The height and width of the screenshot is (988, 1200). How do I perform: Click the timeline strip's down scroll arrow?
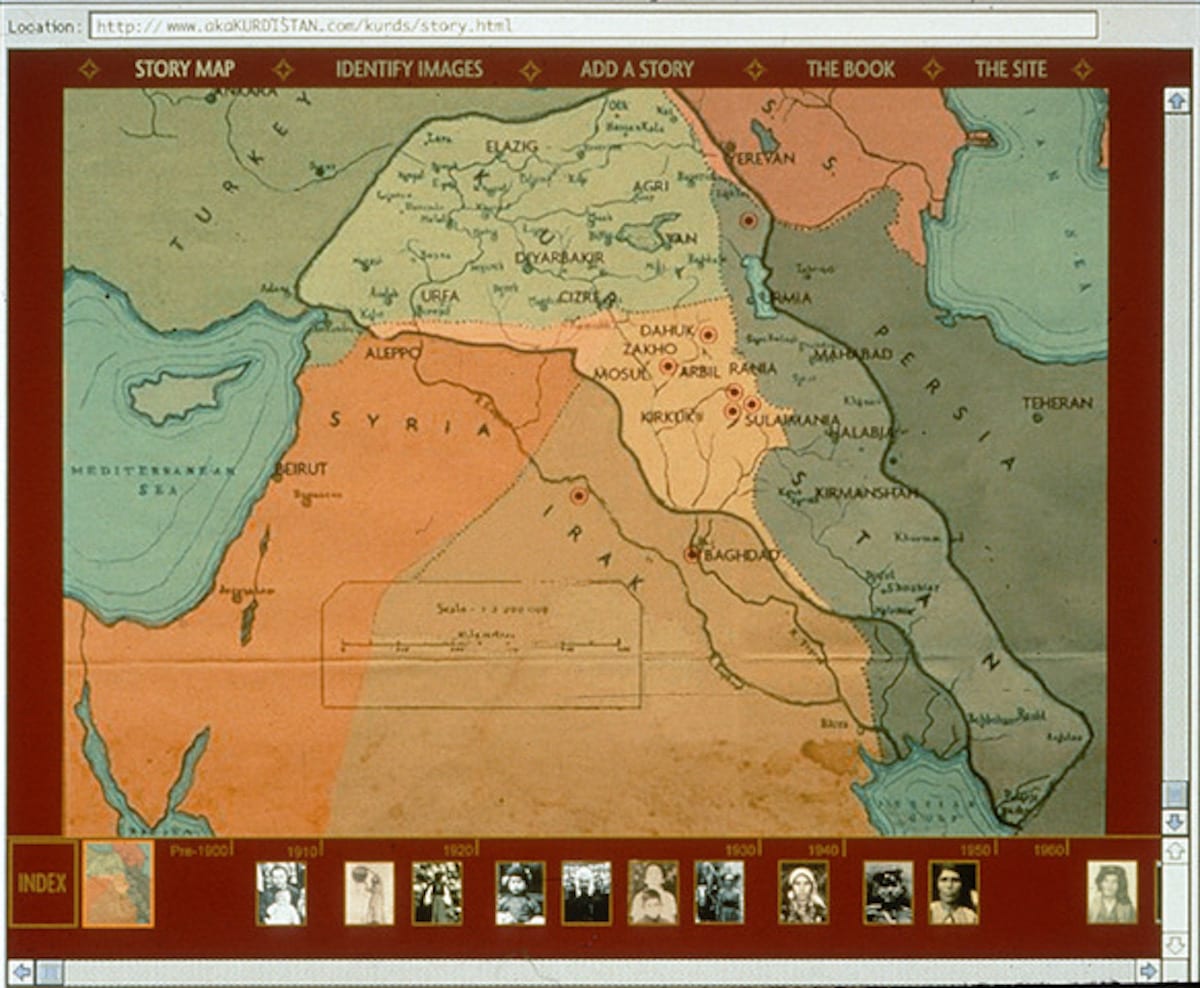click(1176, 943)
